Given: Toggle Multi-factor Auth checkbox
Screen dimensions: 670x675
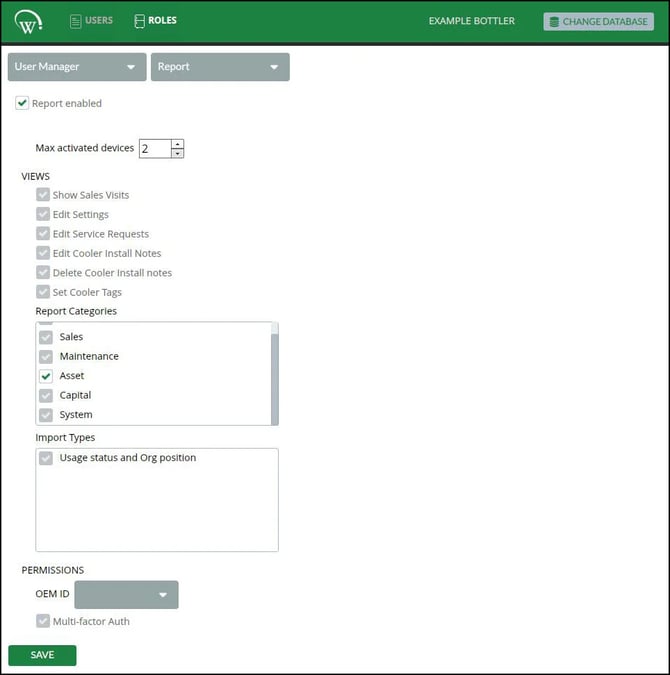Looking at the screenshot, I should point(43,621).
